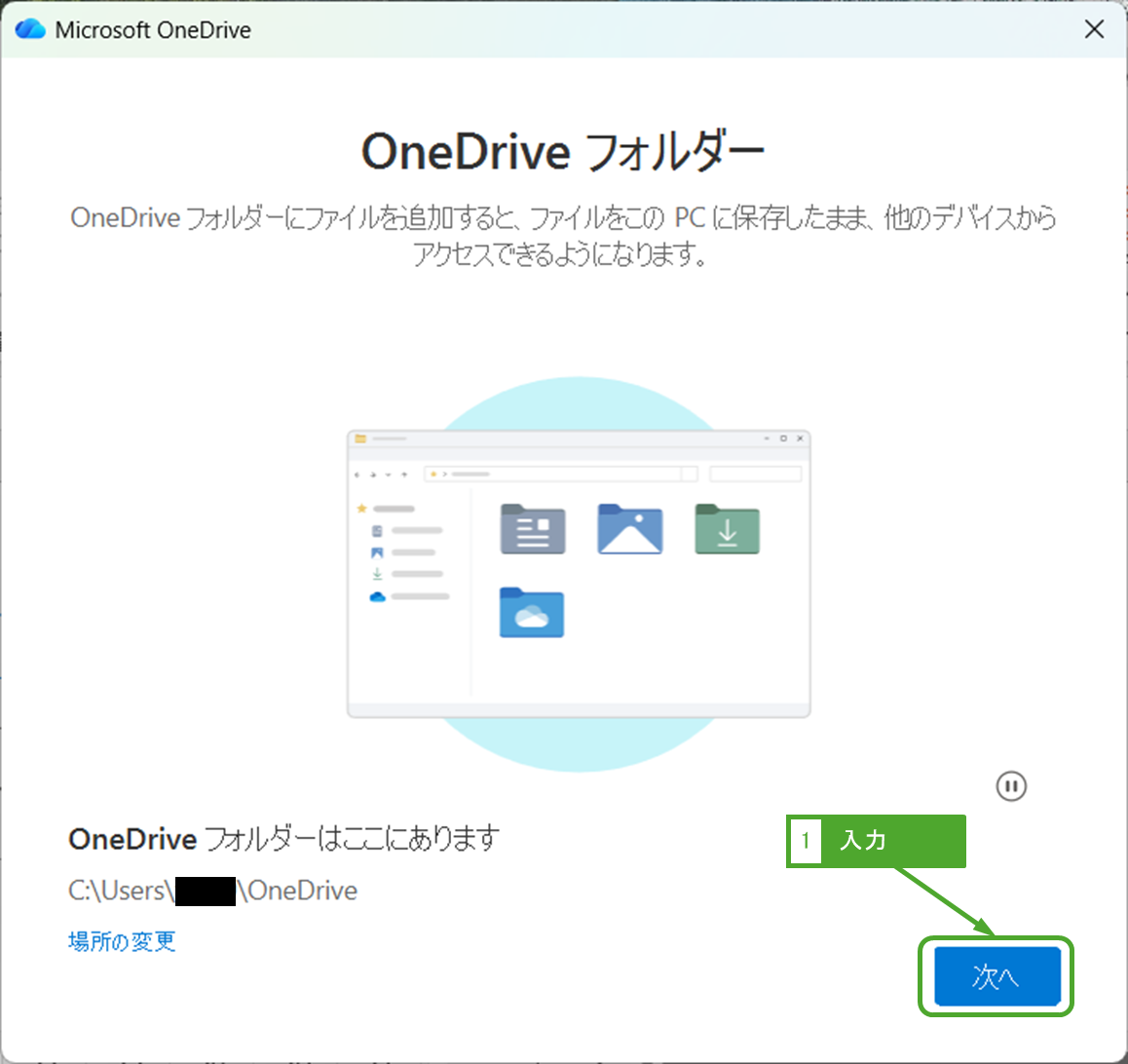Click the small yellow folder icon in illustration
Image resolution: width=1128 pixels, height=1064 pixels.
(x=359, y=438)
